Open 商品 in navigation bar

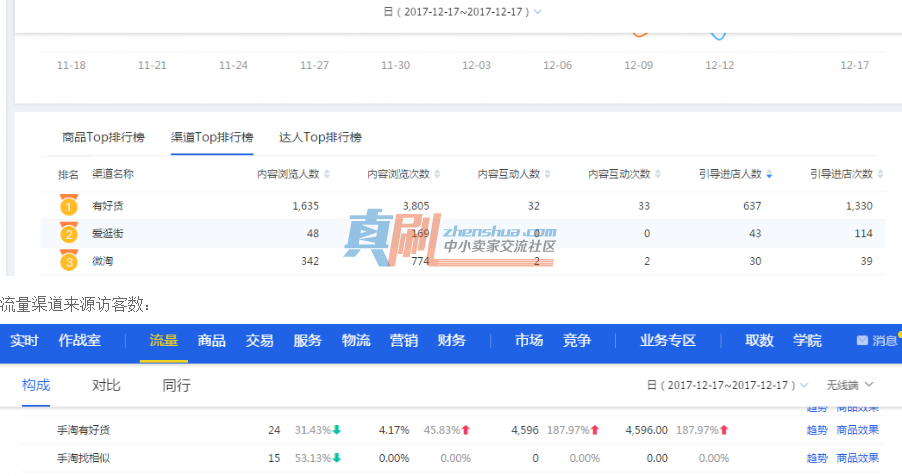(212, 341)
